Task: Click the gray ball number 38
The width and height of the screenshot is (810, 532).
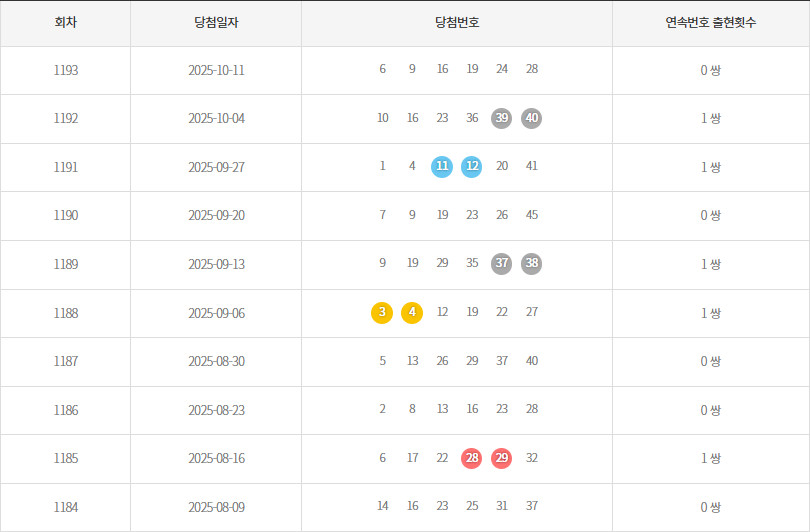Action: click(532, 264)
